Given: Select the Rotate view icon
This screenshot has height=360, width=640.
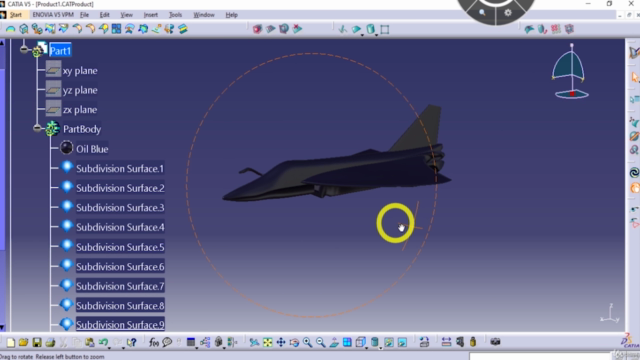Looking at the screenshot, I should tap(294, 342).
